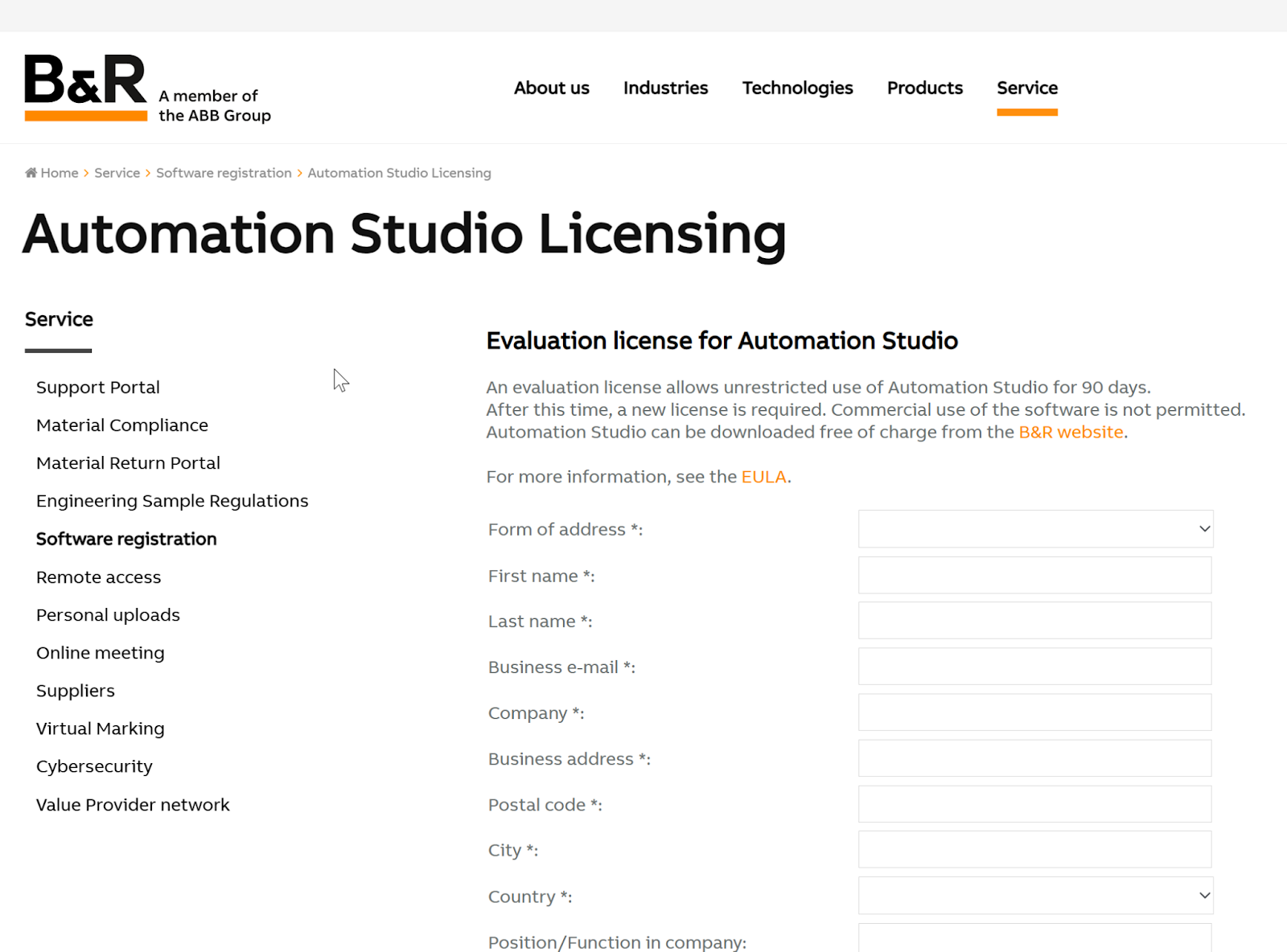Focus the Business e-mail field
1287x952 pixels.
[1034, 667]
